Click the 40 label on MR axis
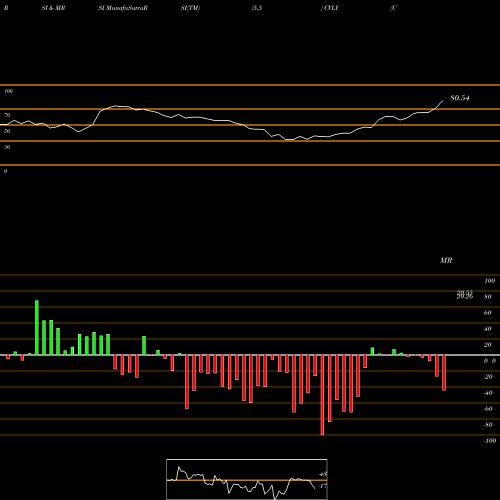Screen dimensions: 500x500 tap(487, 329)
